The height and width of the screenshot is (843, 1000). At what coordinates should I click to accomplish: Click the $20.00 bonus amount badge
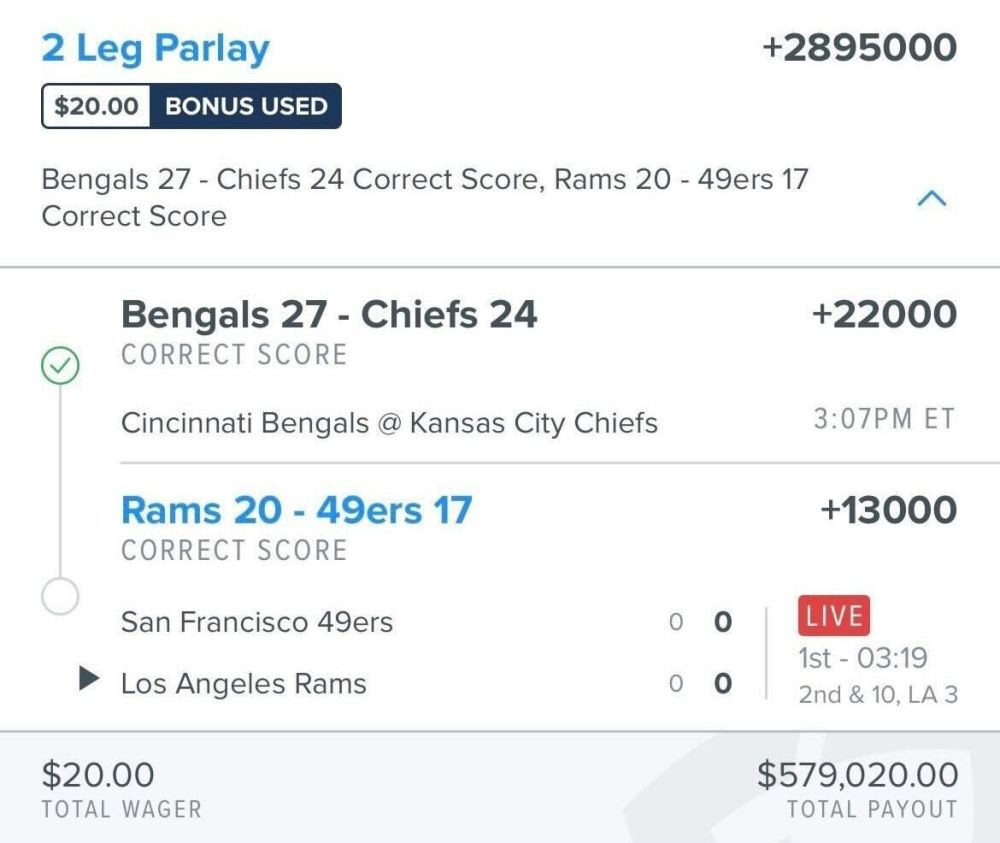(96, 107)
